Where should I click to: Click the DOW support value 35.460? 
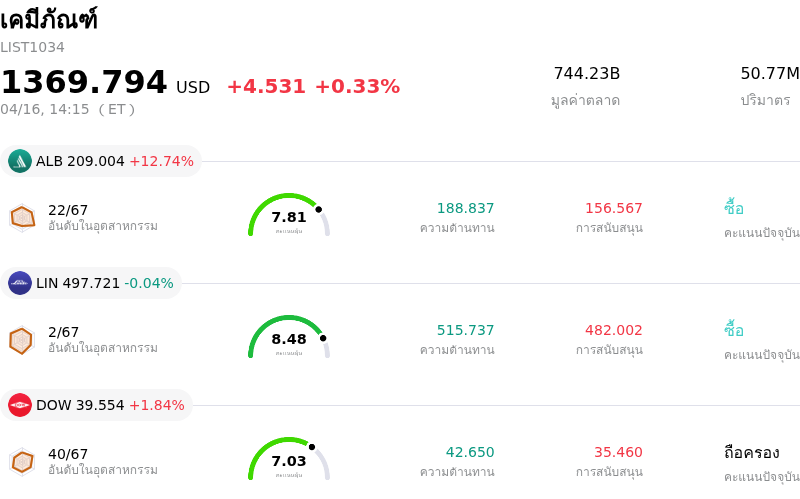[618, 452]
